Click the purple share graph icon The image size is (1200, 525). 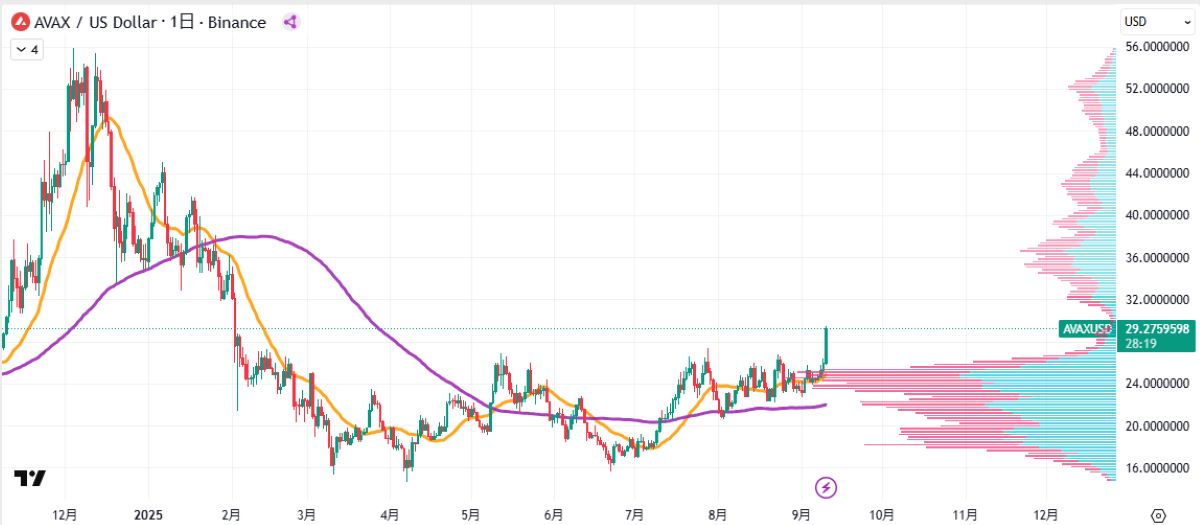(x=290, y=22)
